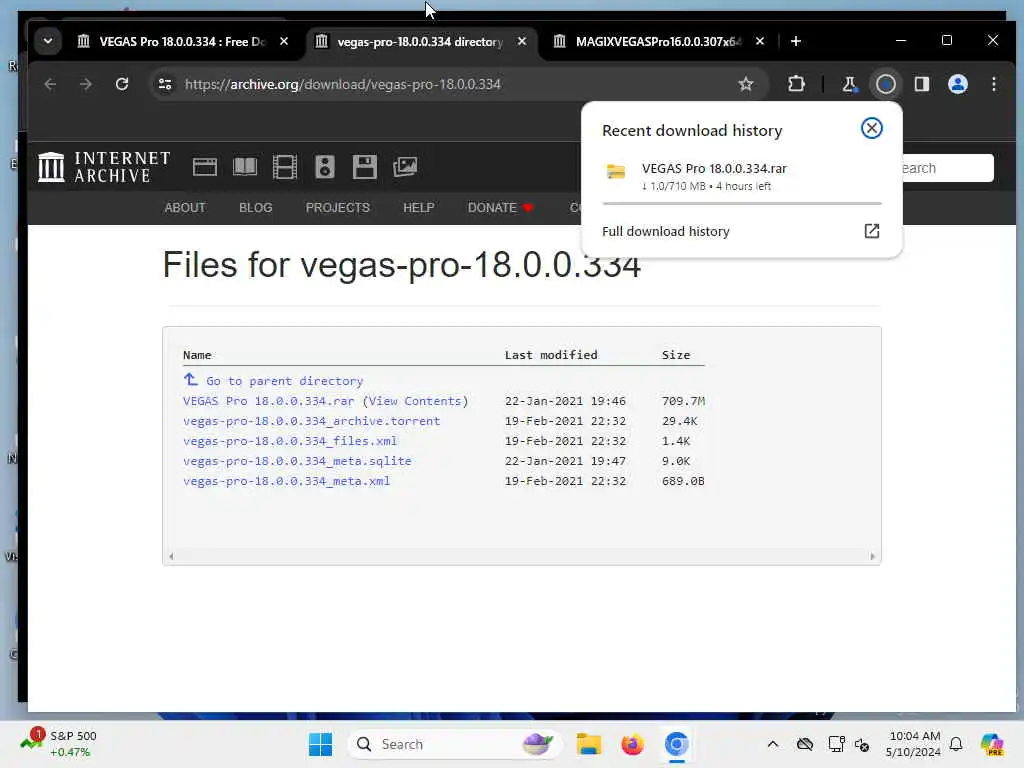
Task: Open the Chrome extensions puzzle icon
Action: 796,84
